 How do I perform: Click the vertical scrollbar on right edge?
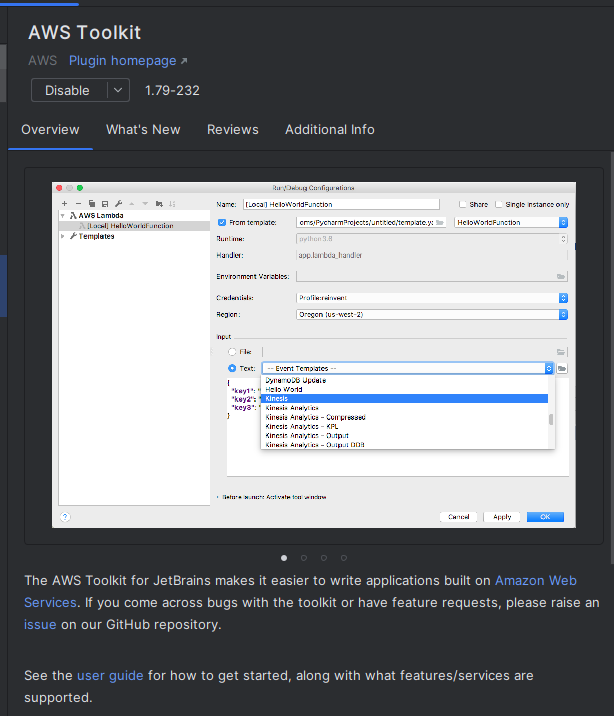[612, 358]
